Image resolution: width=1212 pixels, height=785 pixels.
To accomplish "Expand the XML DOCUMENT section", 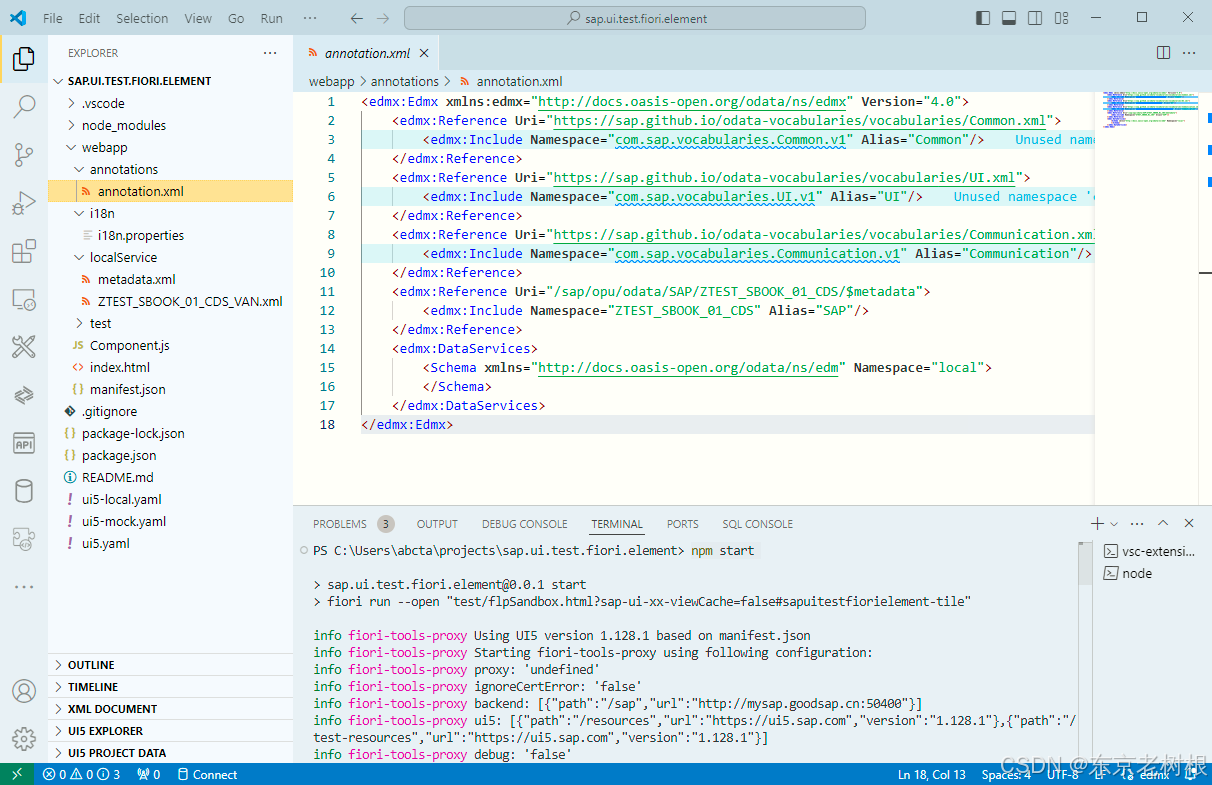I will click(170, 709).
